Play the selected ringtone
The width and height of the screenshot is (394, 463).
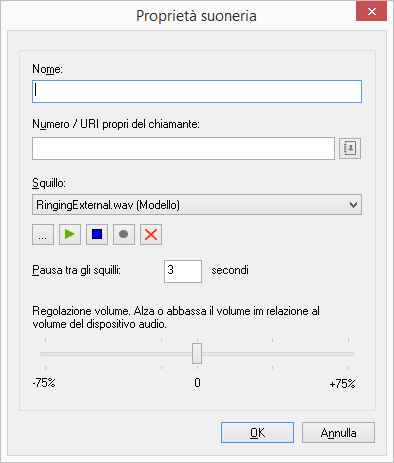click(70, 234)
